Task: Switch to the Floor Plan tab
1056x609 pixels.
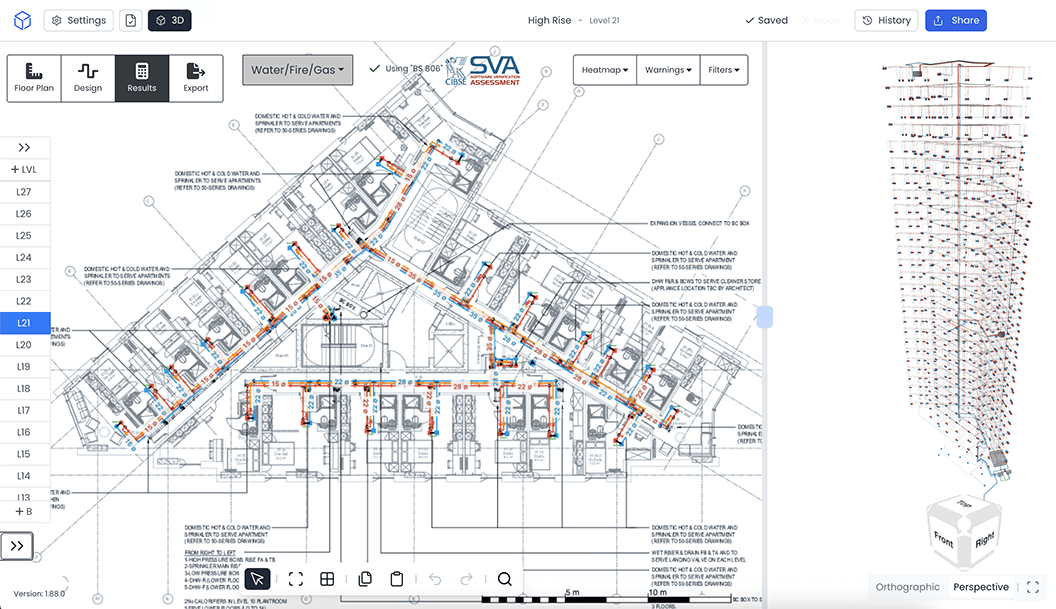Action: click(x=34, y=78)
